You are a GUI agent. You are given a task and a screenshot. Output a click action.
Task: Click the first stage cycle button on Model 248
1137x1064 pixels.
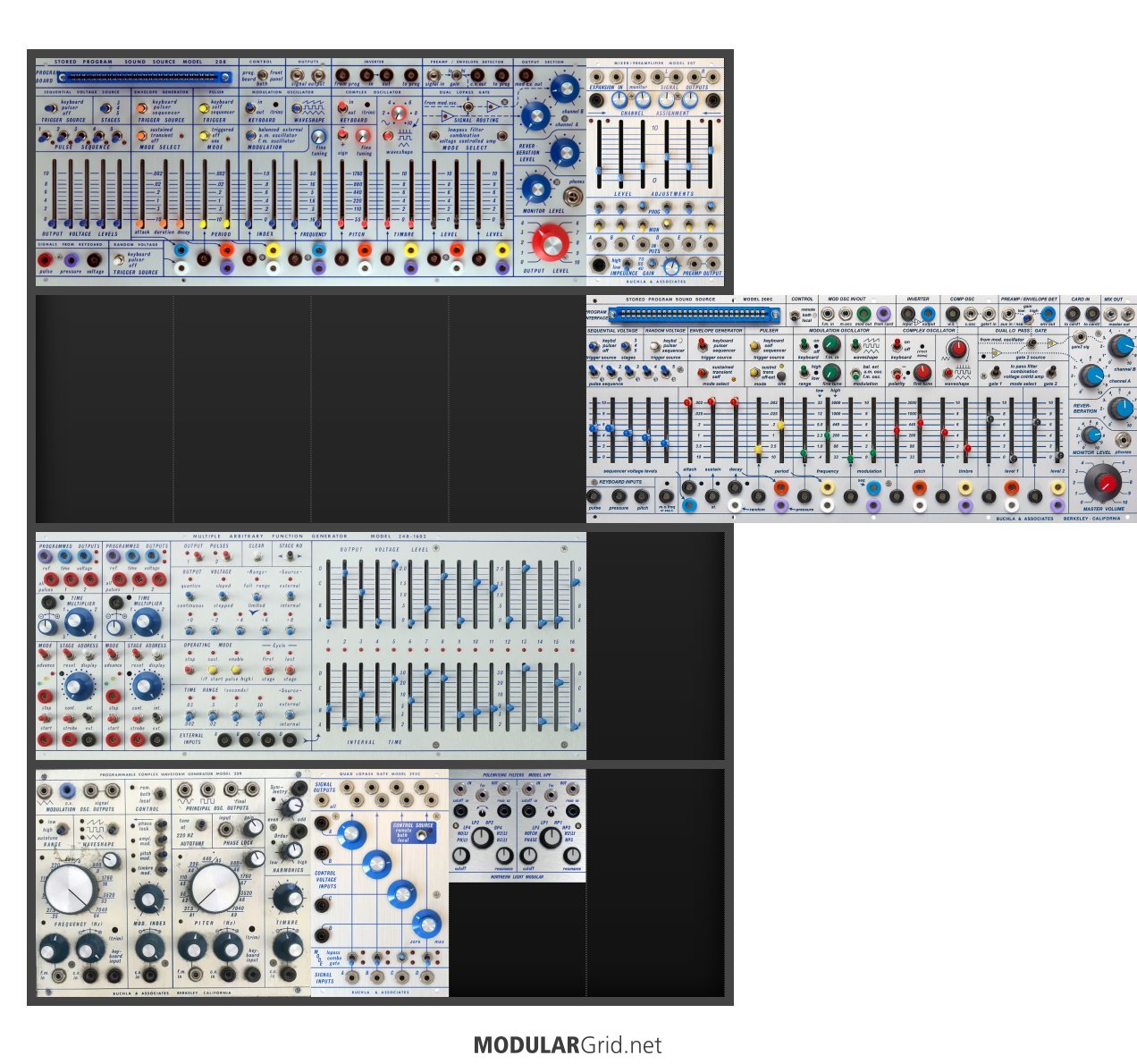267,669
